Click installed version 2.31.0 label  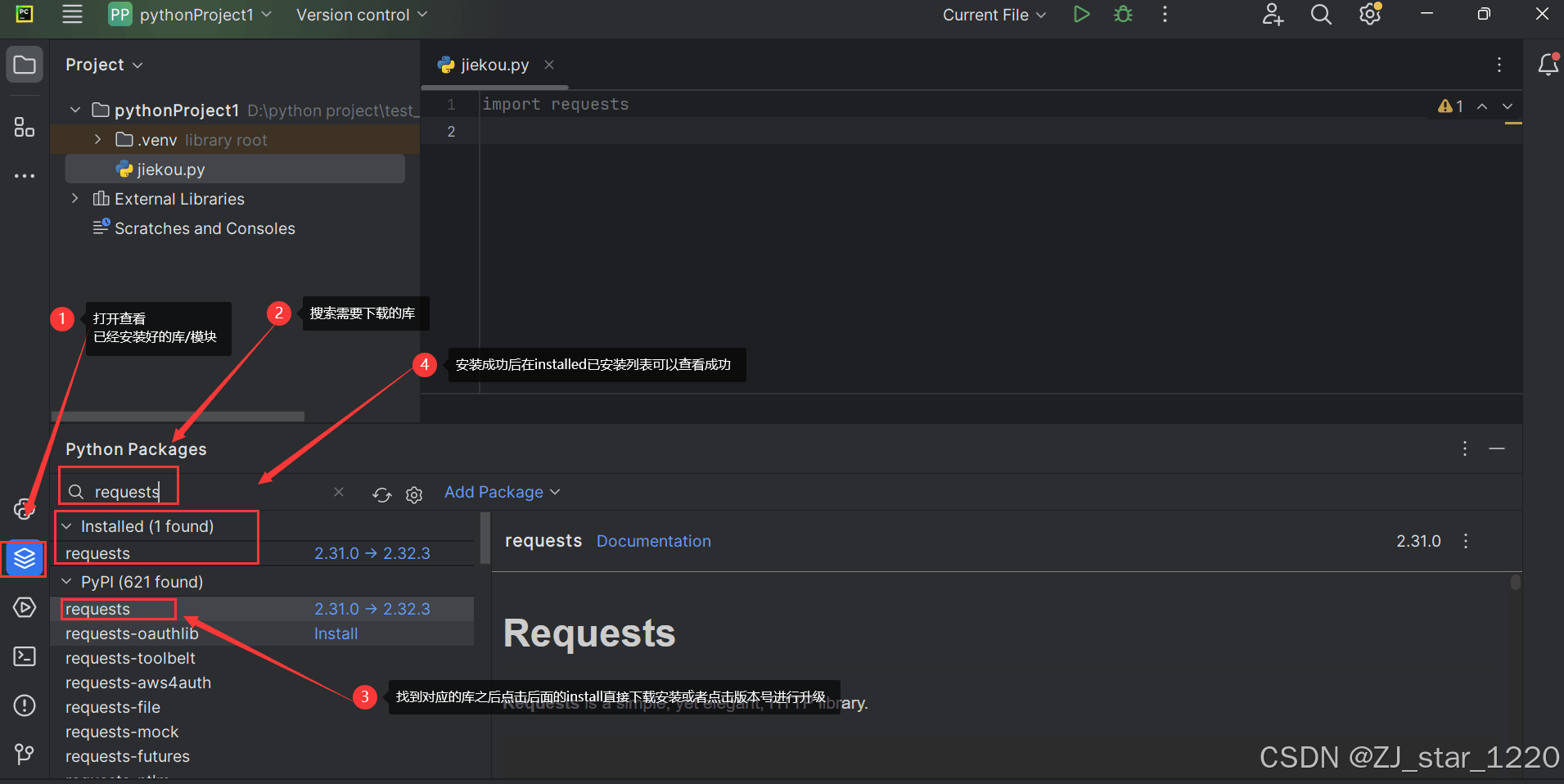pyautogui.click(x=1418, y=541)
